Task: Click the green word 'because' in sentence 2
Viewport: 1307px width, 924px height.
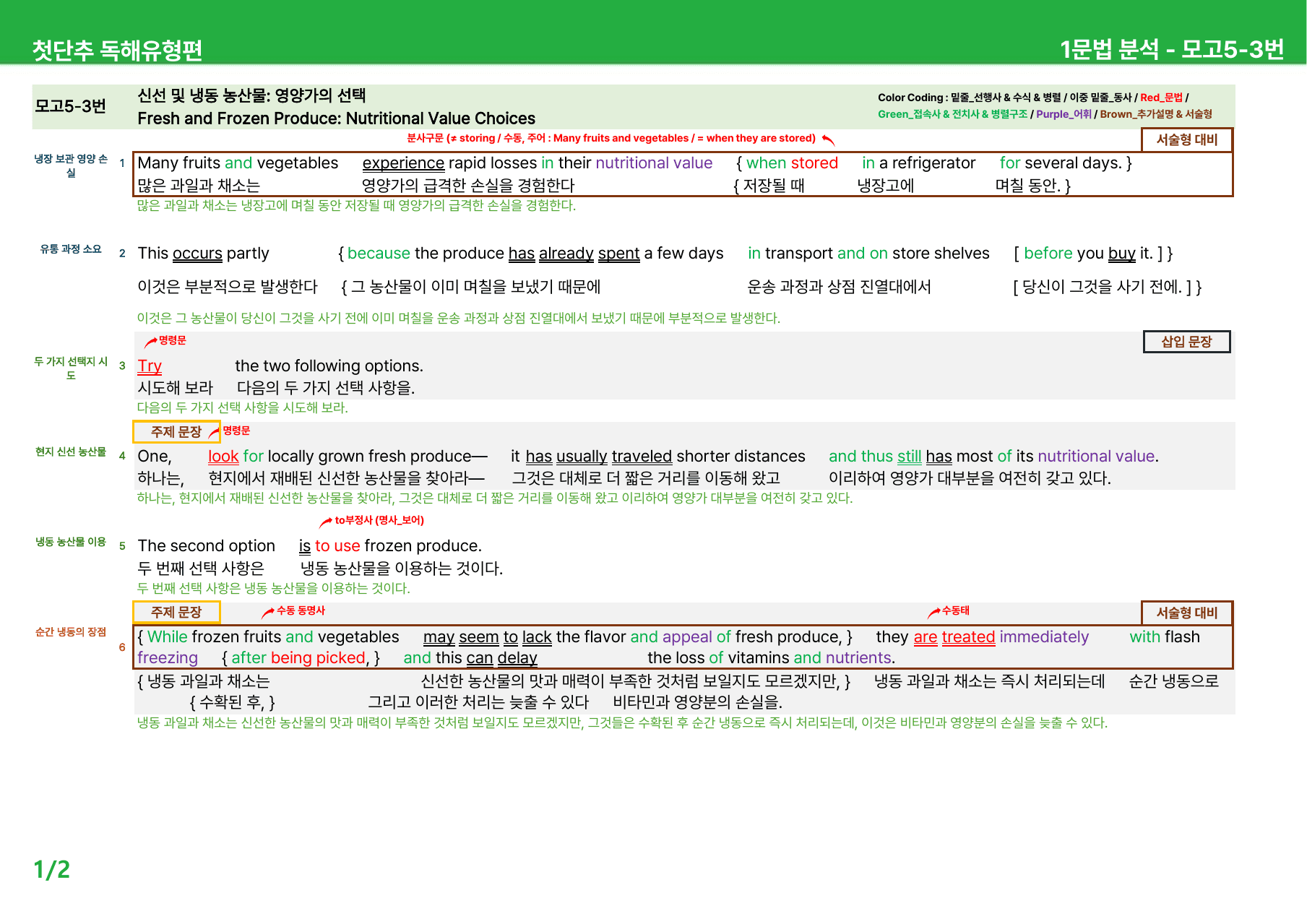Action: point(379,254)
